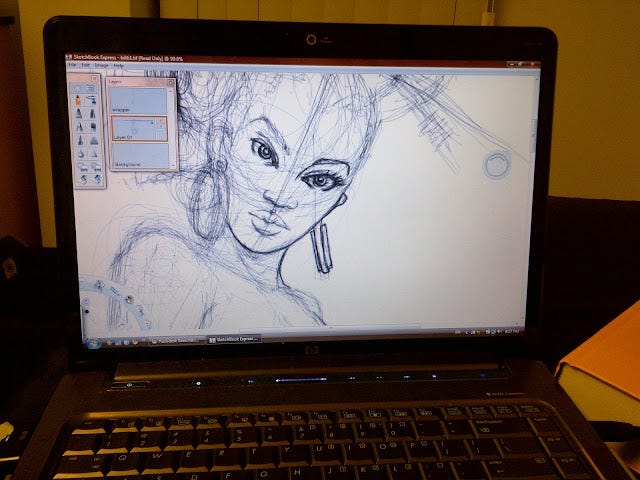Select the Layer 01 thumbnail

(139, 128)
